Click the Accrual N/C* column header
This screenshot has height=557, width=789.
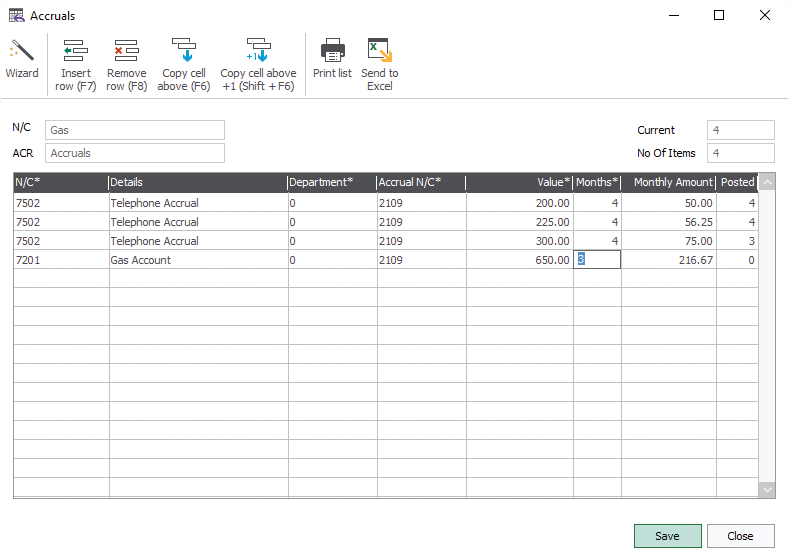421,182
